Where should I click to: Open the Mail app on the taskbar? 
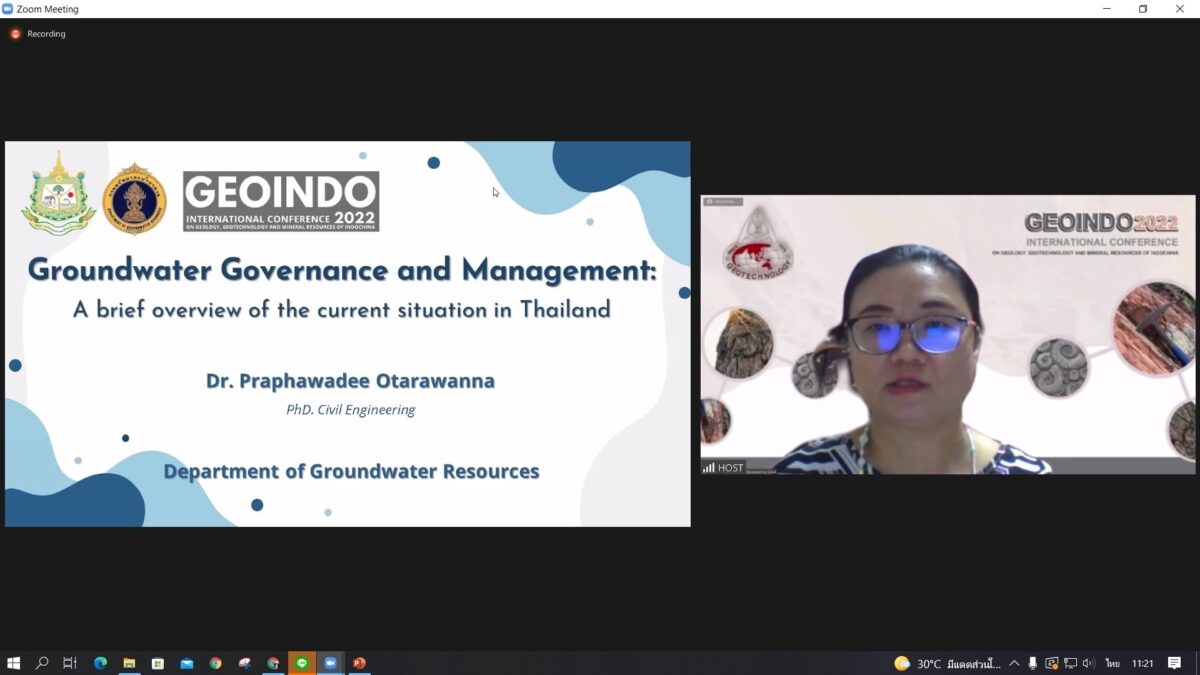click(187, 663)
